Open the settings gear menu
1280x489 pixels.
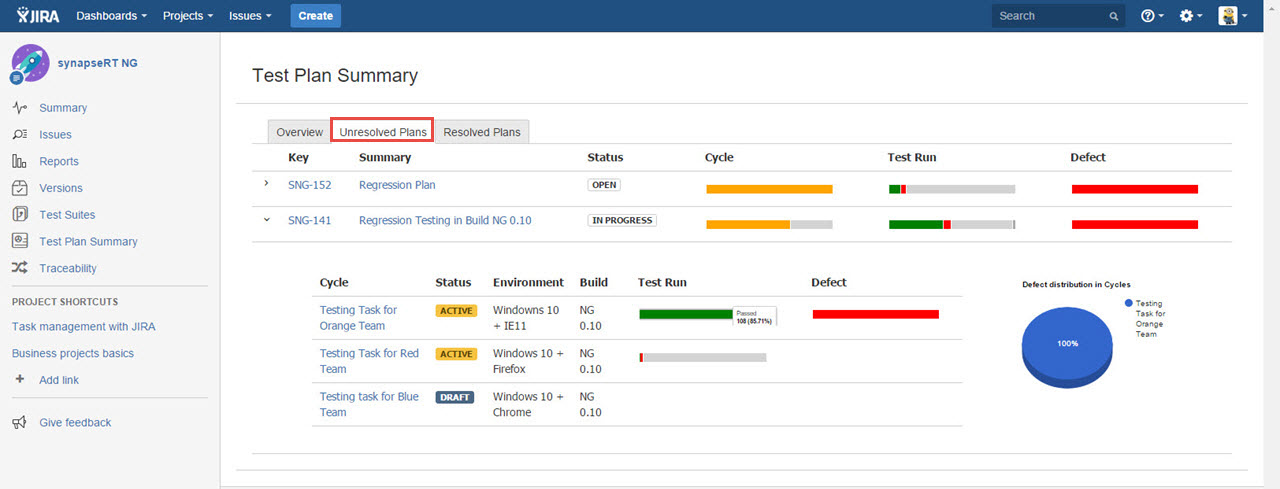(1191, 16)
